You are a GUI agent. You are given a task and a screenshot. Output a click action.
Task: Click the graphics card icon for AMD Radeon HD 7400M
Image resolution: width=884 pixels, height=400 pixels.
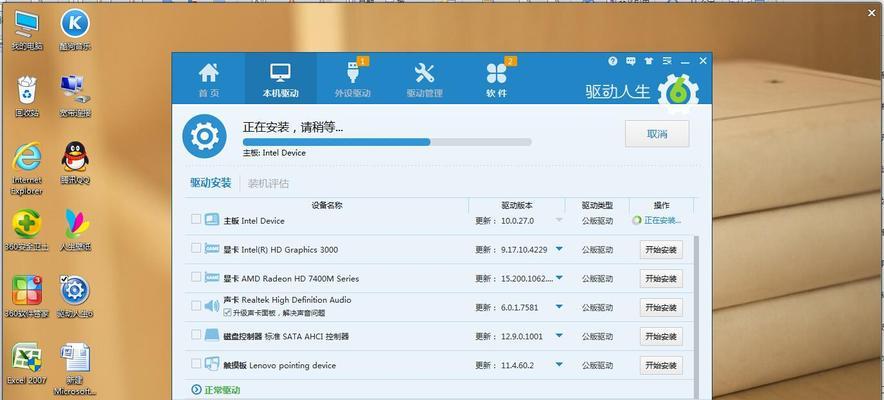click(212, 277)
